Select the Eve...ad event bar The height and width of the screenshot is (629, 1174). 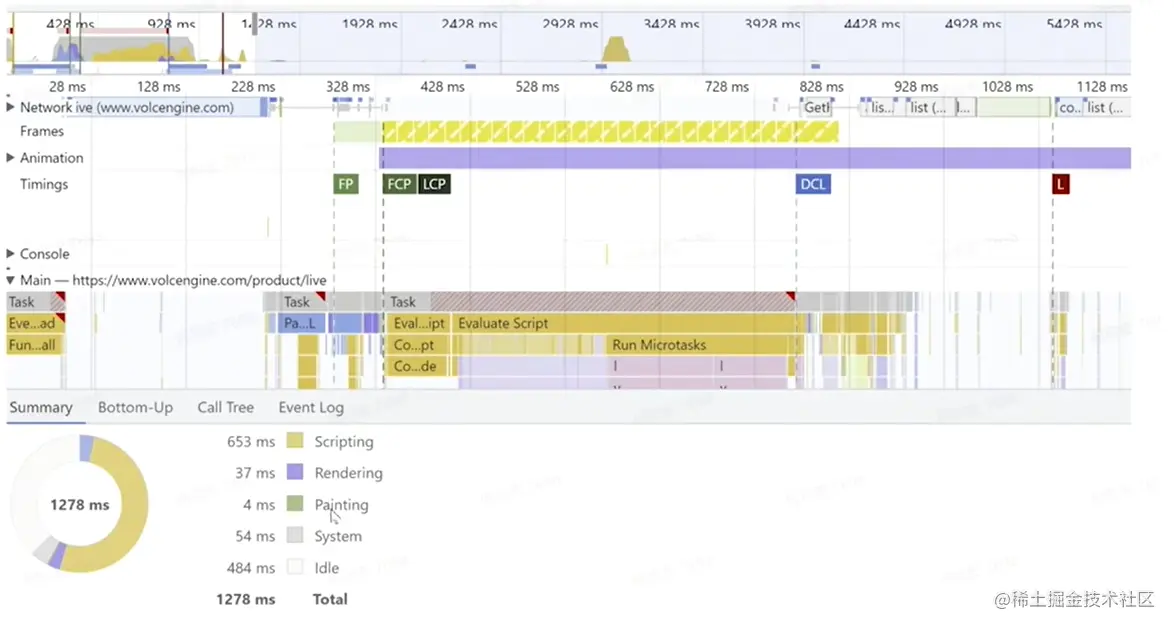(35, 323)
